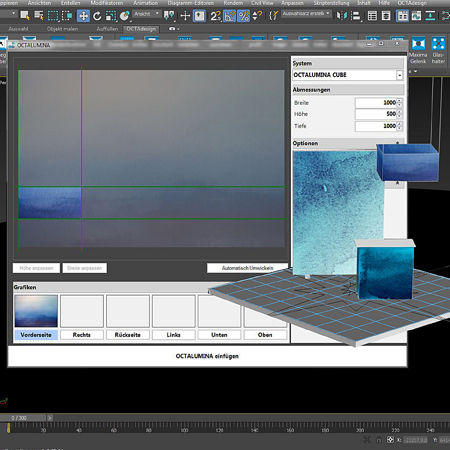The width and height of the screenshot is (450, 450).
Task: Click the Use Pivot Point Center icon
Action: 169,16
